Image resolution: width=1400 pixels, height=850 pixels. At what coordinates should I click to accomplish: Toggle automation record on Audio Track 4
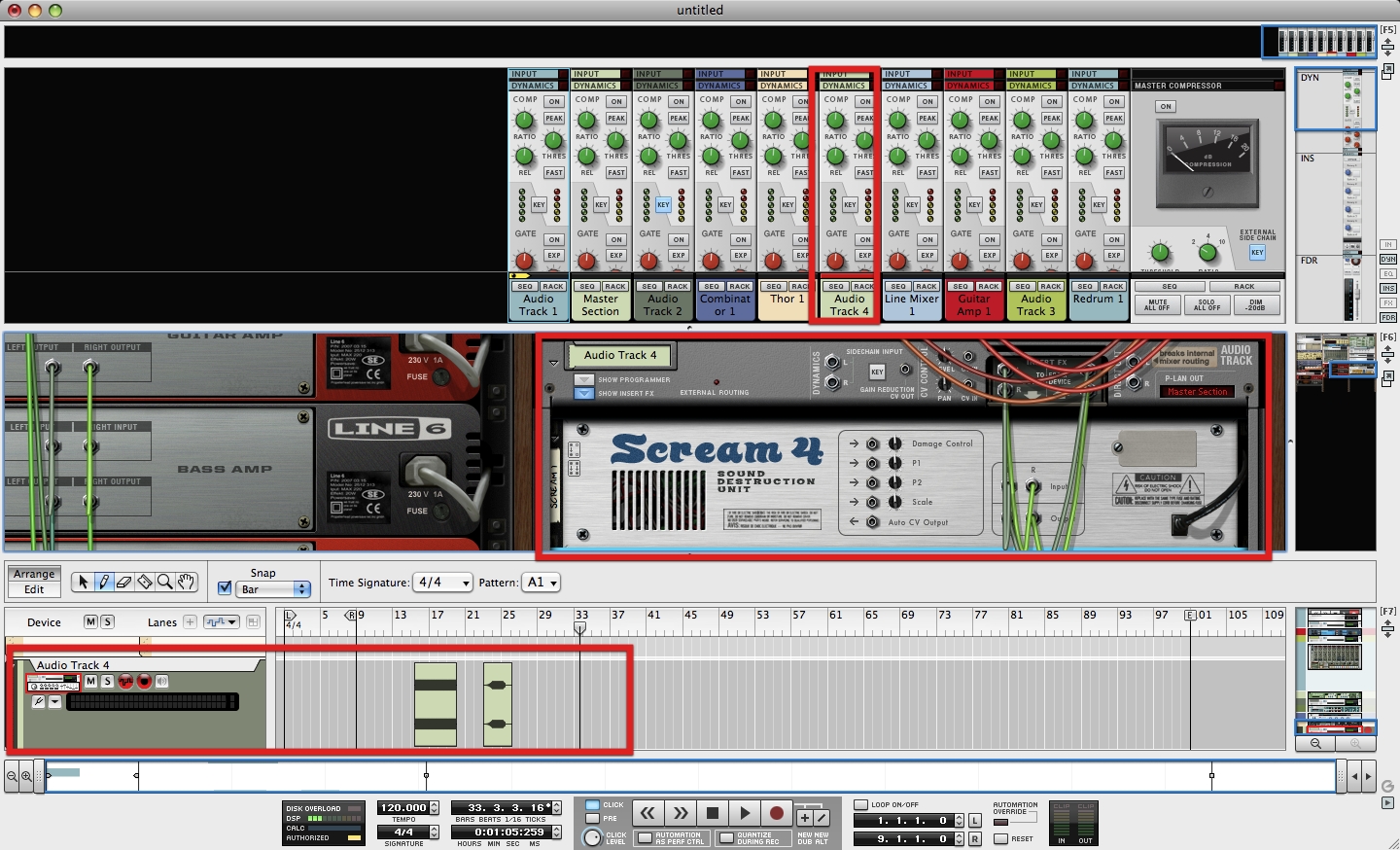[125, 682]
